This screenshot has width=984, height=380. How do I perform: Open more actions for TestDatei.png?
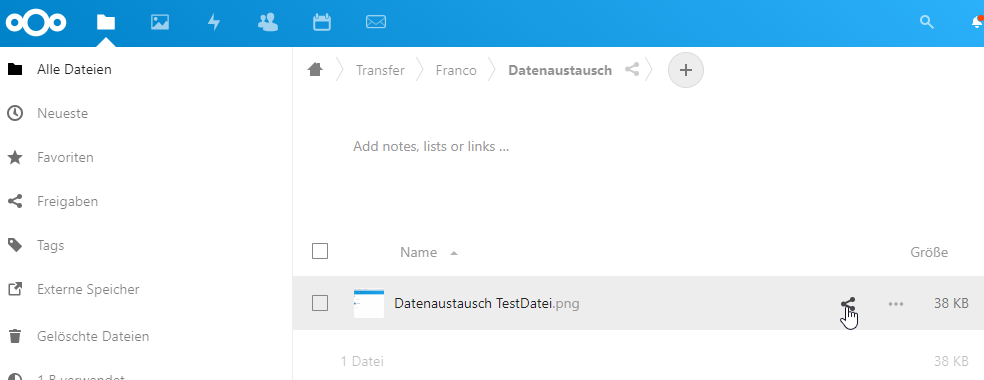896,303
